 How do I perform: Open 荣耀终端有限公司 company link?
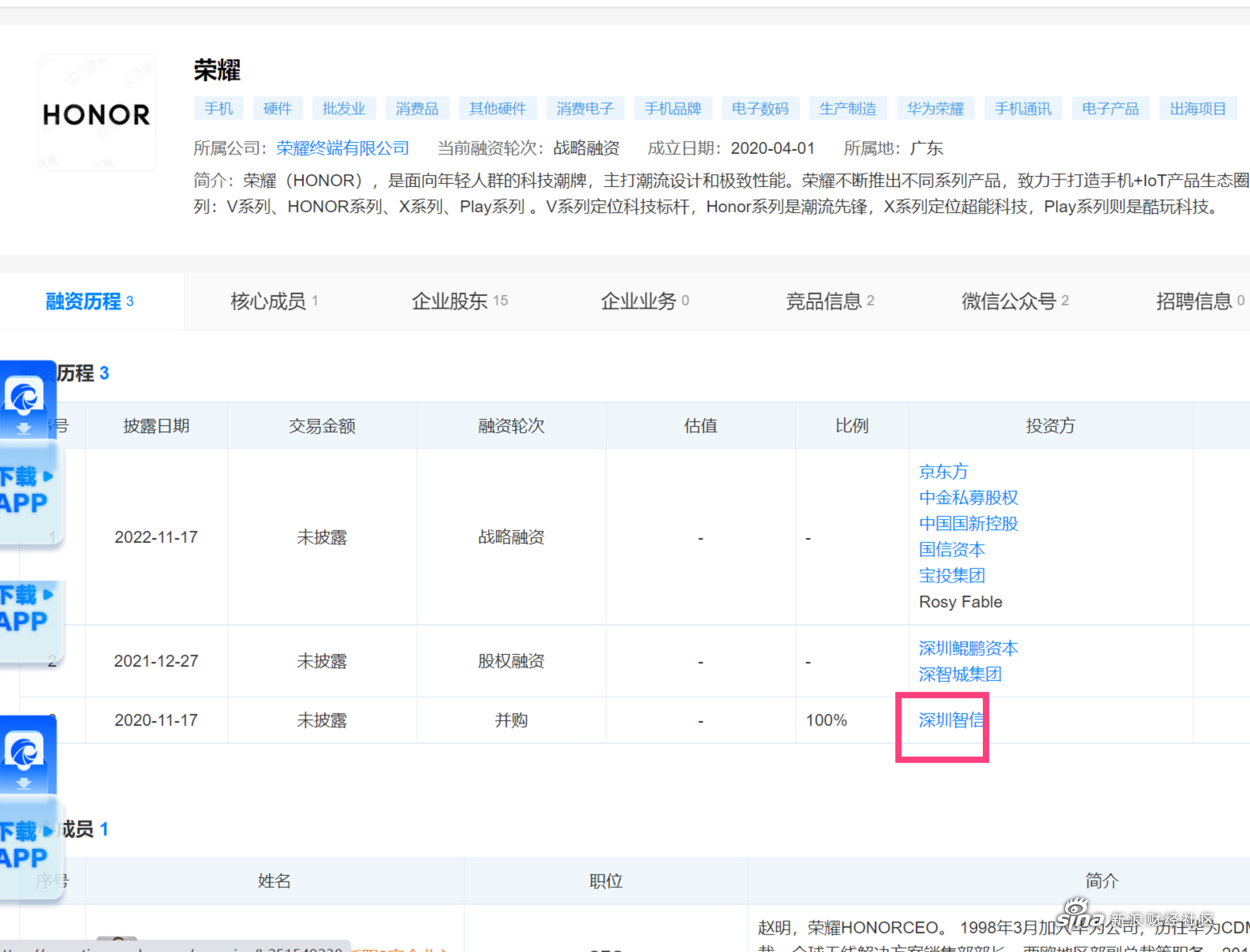(x=343, y=148)
